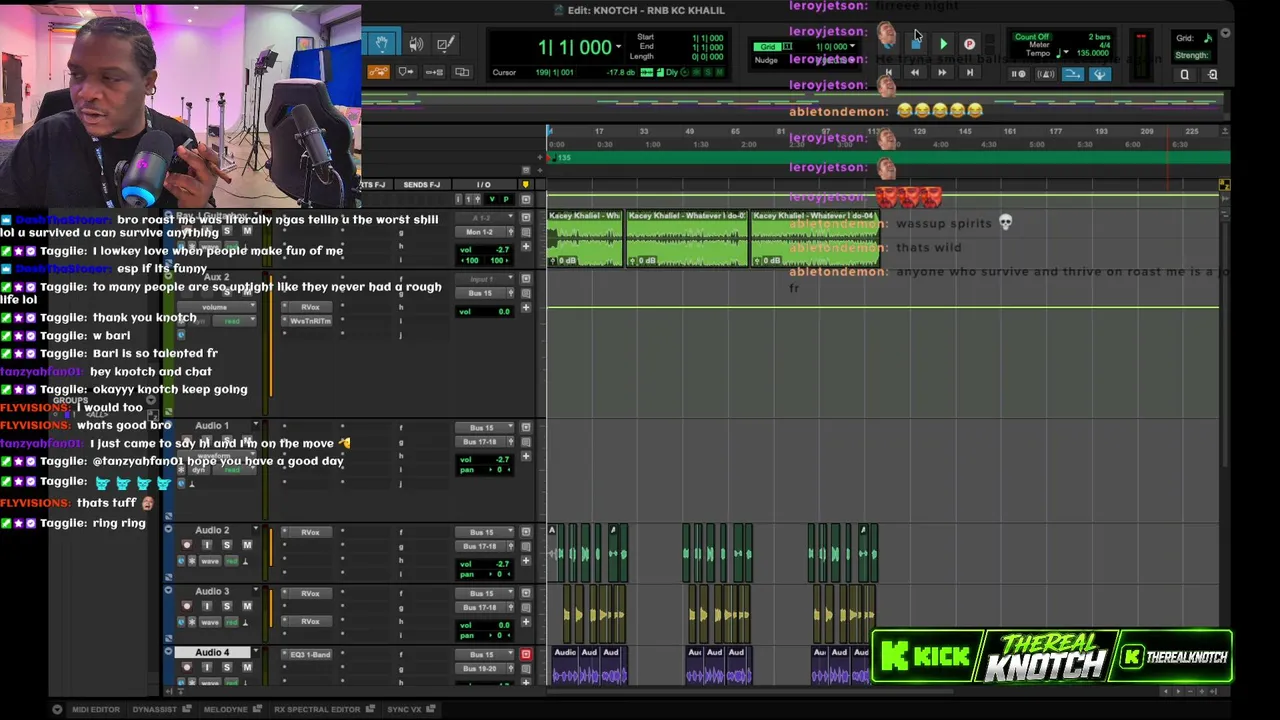Click the Grid mode button
Screen dimensions: 1280x720
tap(767, 47)
